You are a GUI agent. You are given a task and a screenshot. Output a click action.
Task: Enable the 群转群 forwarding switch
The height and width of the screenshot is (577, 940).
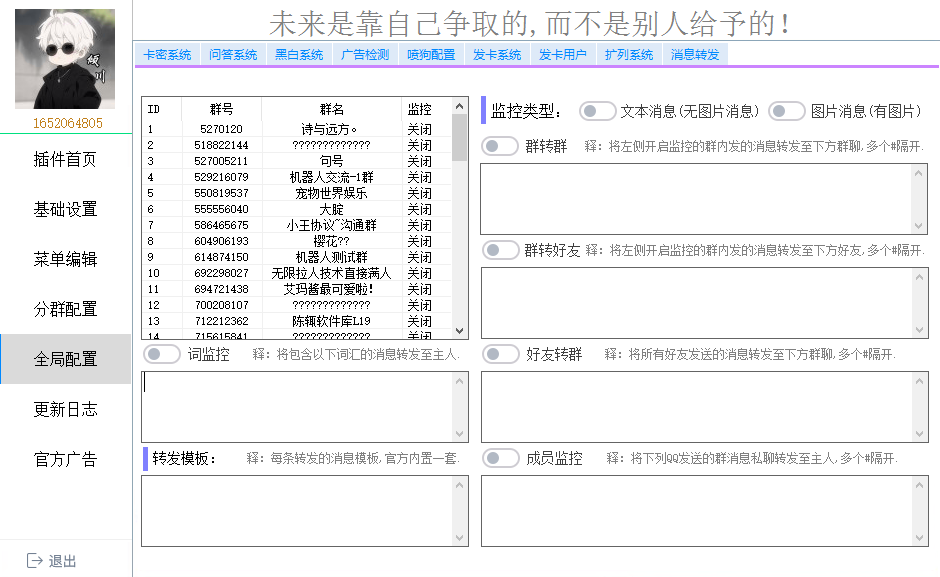click(500, 146)
